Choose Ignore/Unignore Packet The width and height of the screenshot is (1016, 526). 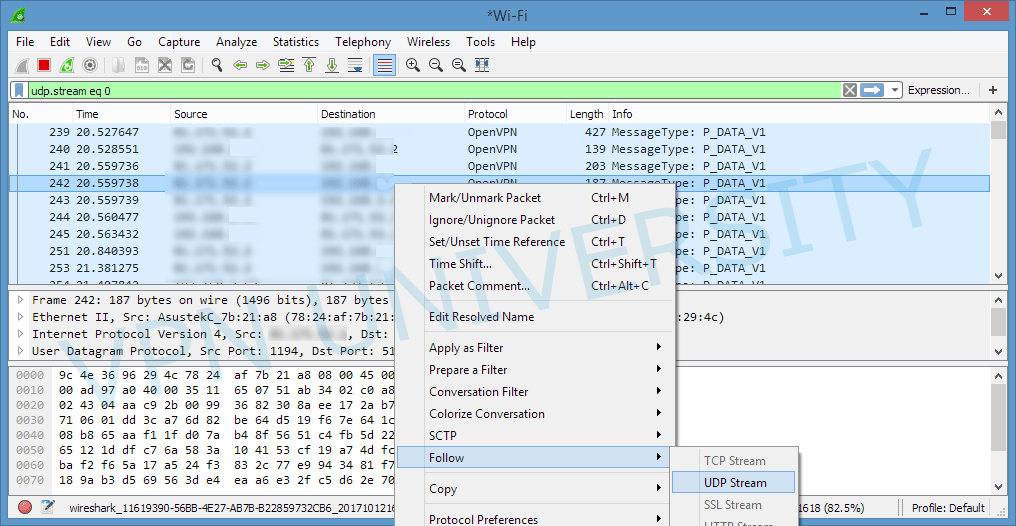click(535, 220)
